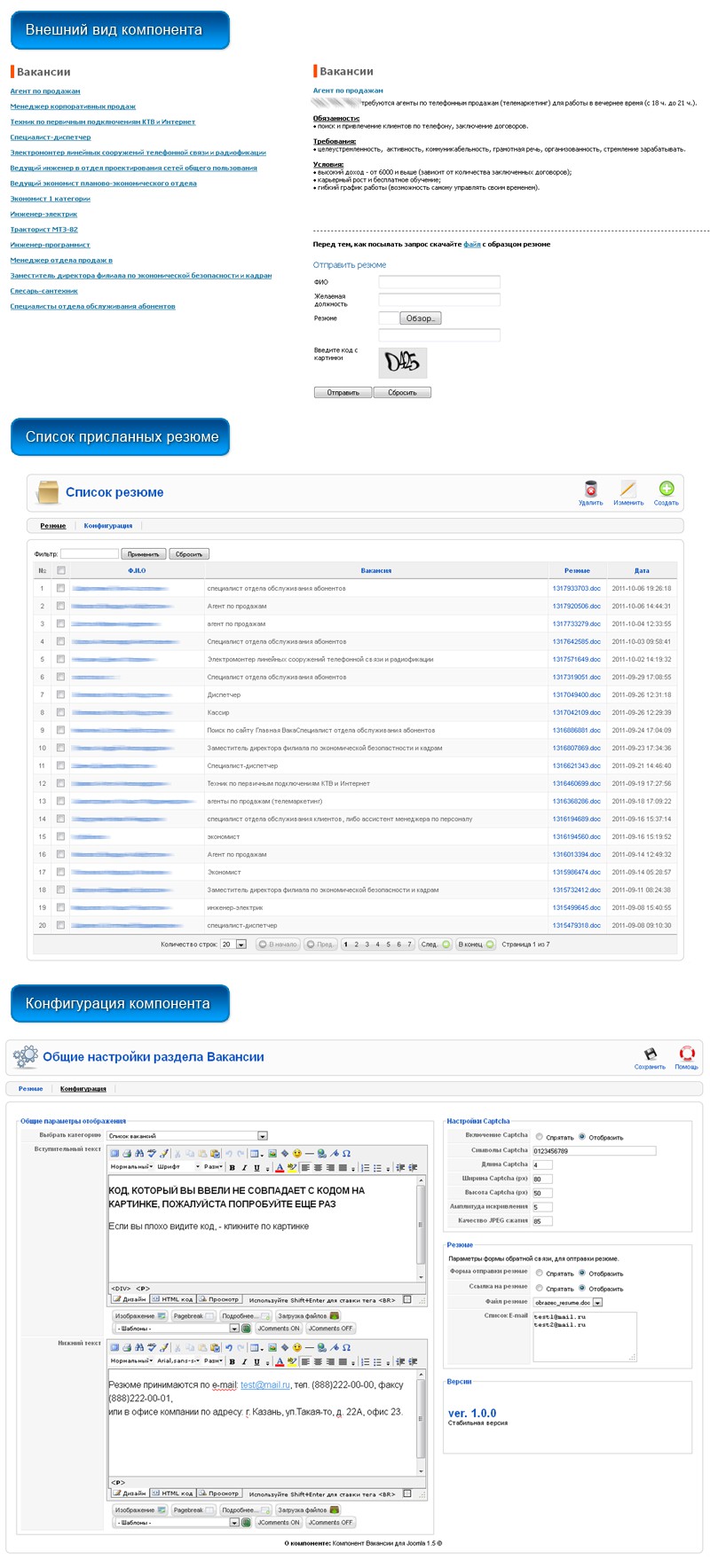Toggle bold in Нижний текст editor
Screen dimensions: 710x1568
pyautogui.click(x=233, y=1361)
